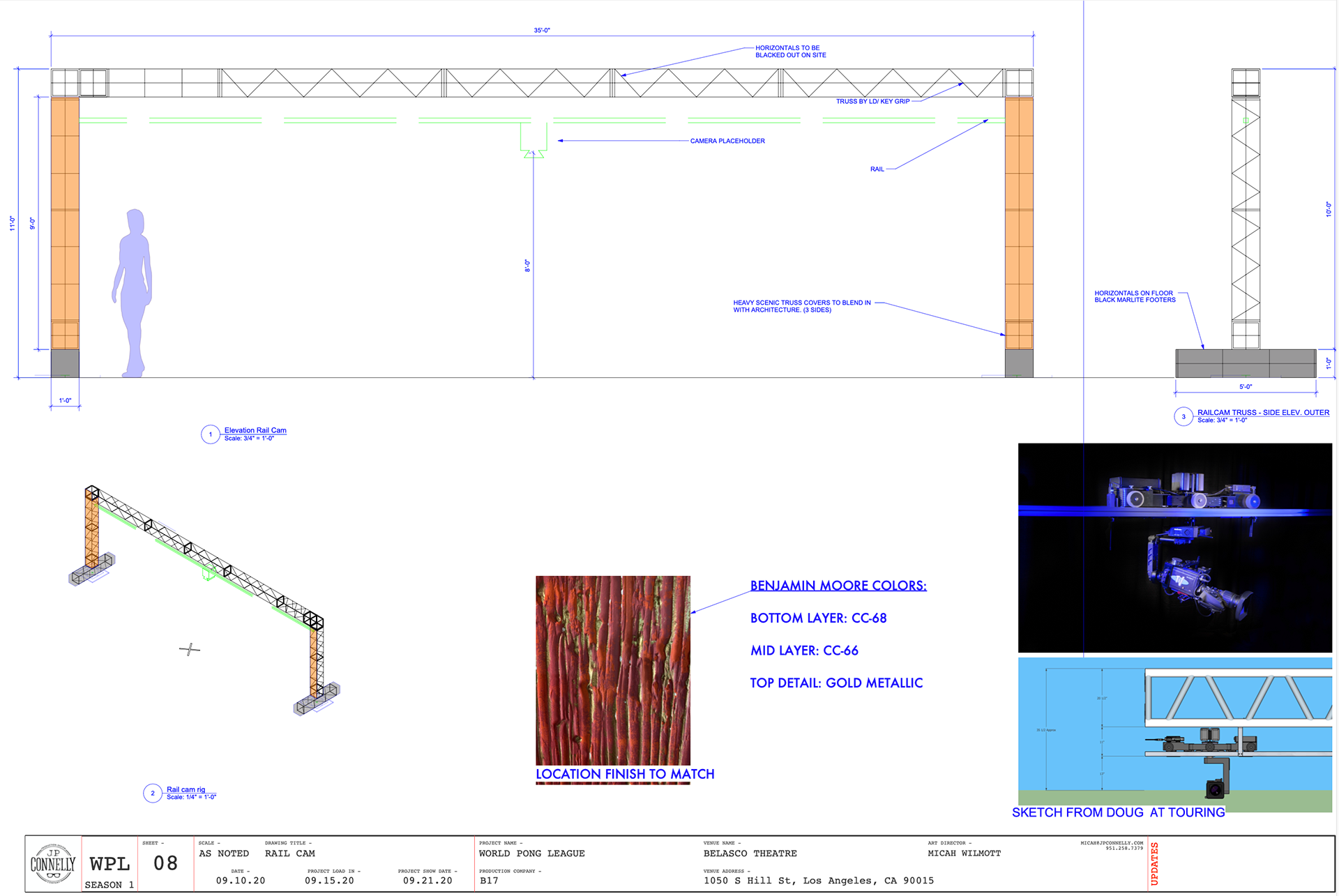This screenshot has width=1339, height=896.
Task: Open the rail camera photo thumbnail
Action: (x=1174, y=547)
